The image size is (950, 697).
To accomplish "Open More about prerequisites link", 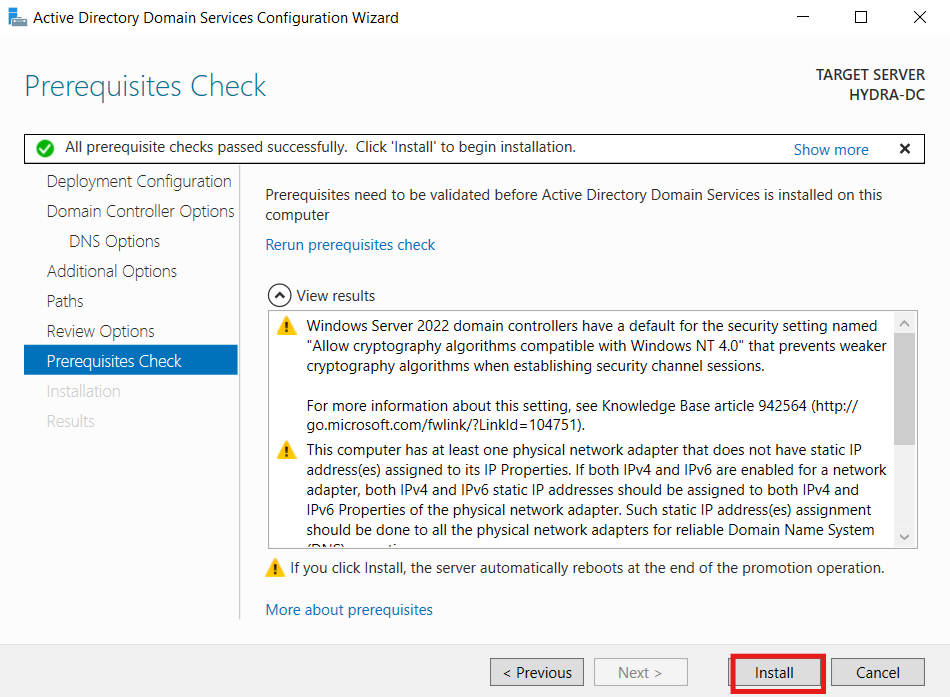I will point(349,610).
